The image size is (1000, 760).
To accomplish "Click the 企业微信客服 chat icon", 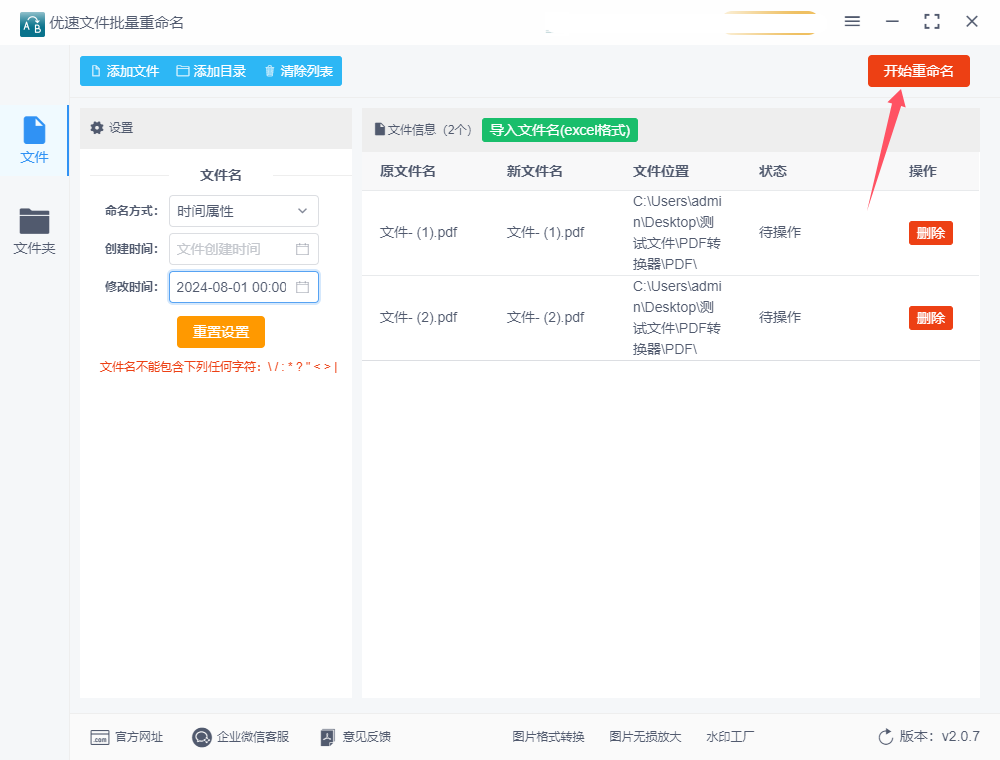I will (202, 738).
